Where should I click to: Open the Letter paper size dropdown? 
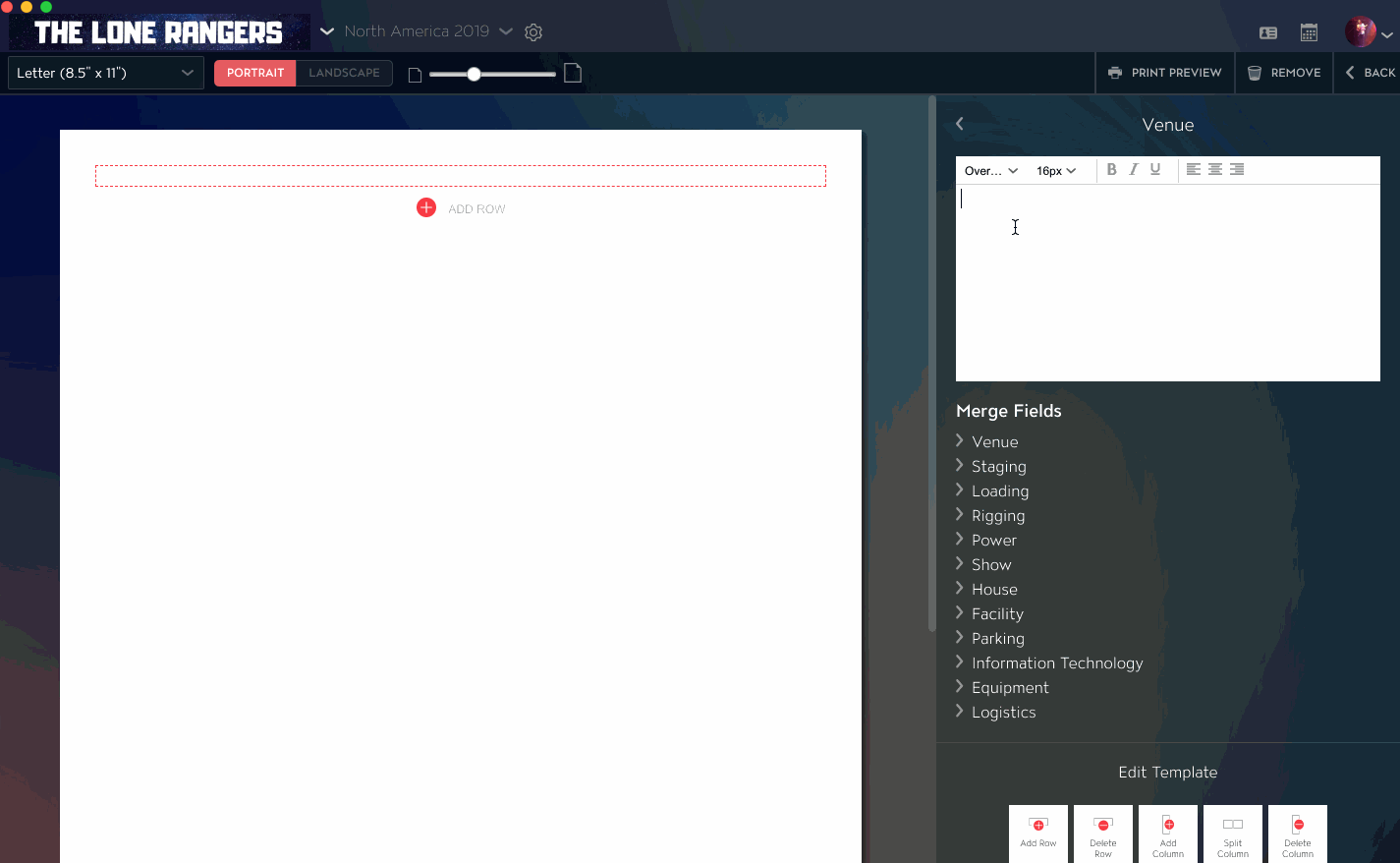(106, 73)
